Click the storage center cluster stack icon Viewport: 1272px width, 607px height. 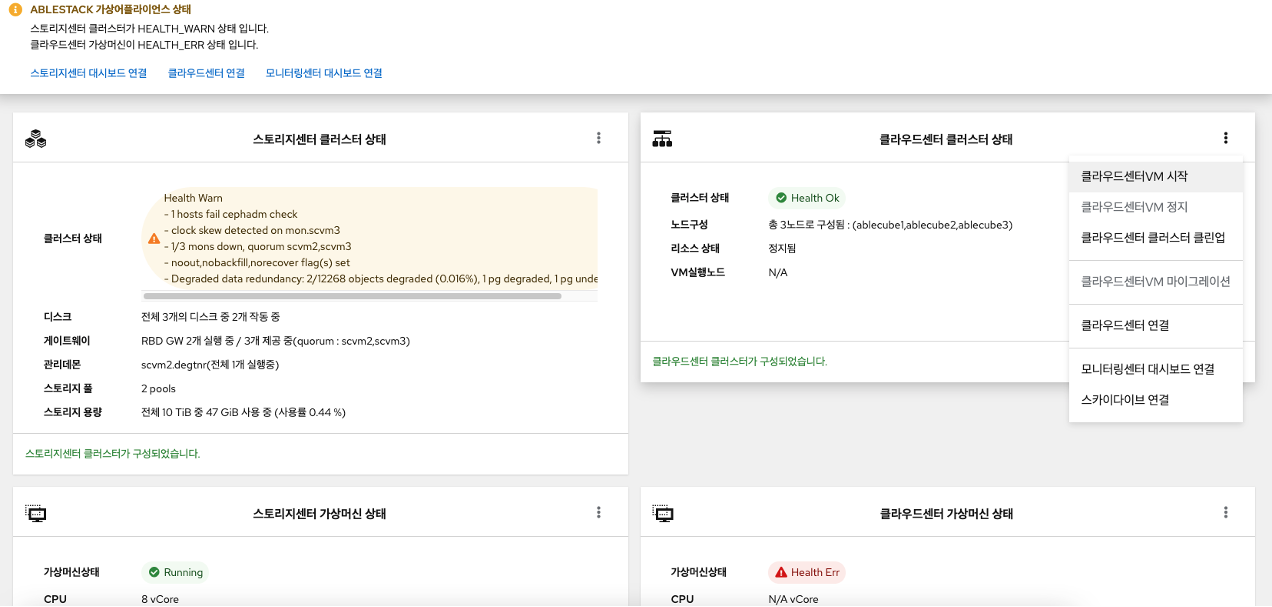(36, 139)
